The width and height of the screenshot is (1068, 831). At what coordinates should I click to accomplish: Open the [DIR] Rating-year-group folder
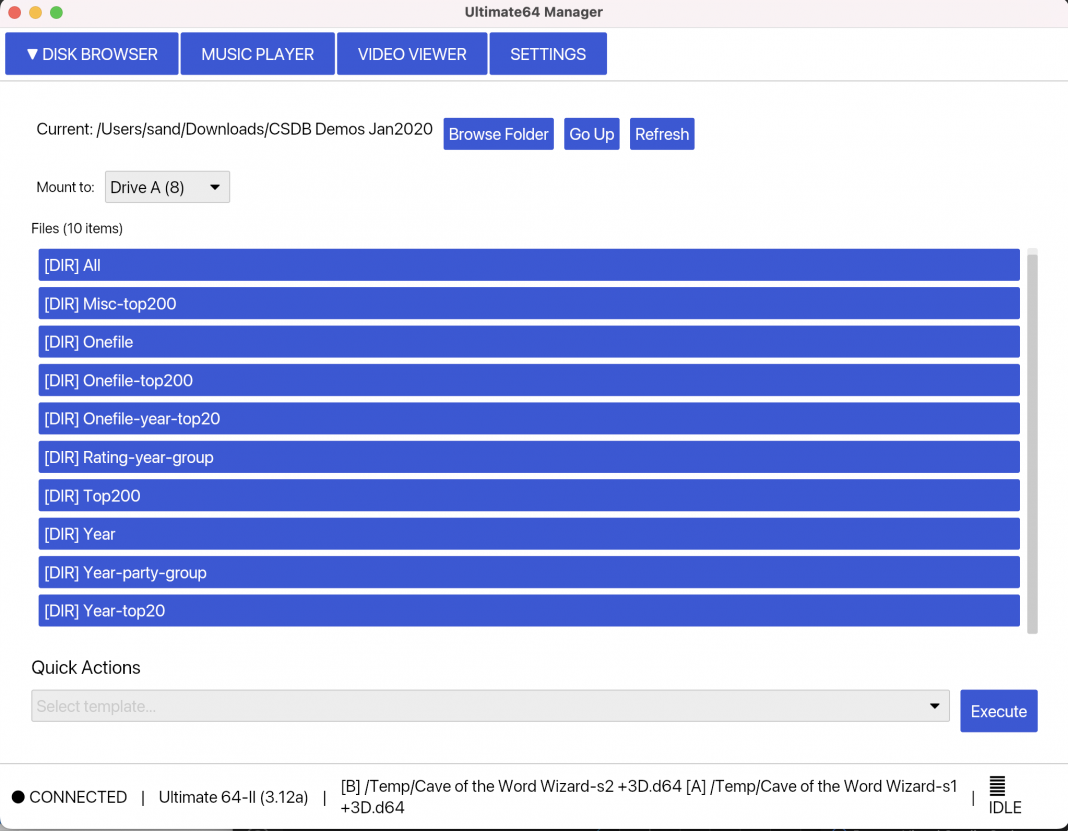(529, 457)
